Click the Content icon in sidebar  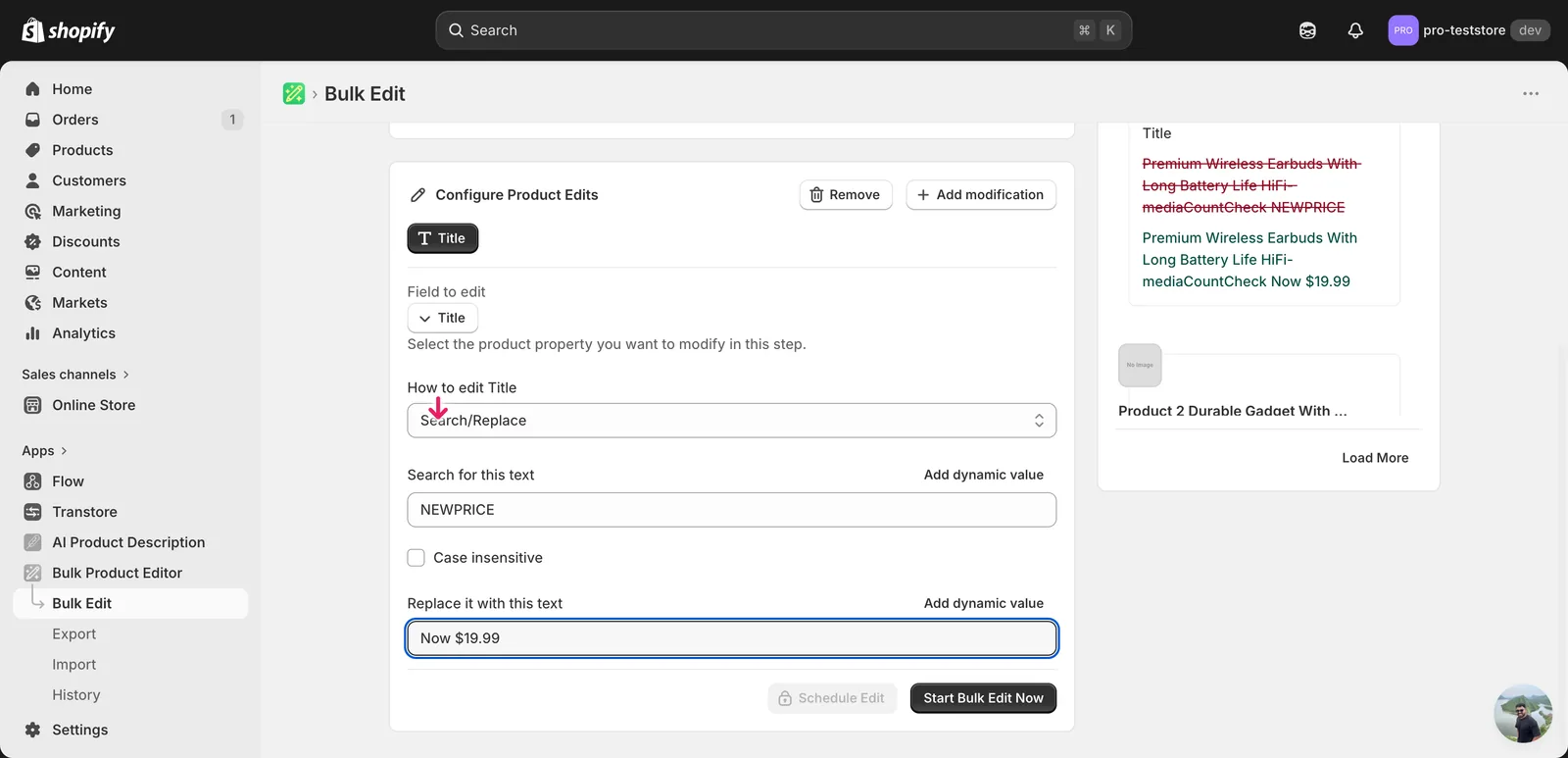(32, 272)
